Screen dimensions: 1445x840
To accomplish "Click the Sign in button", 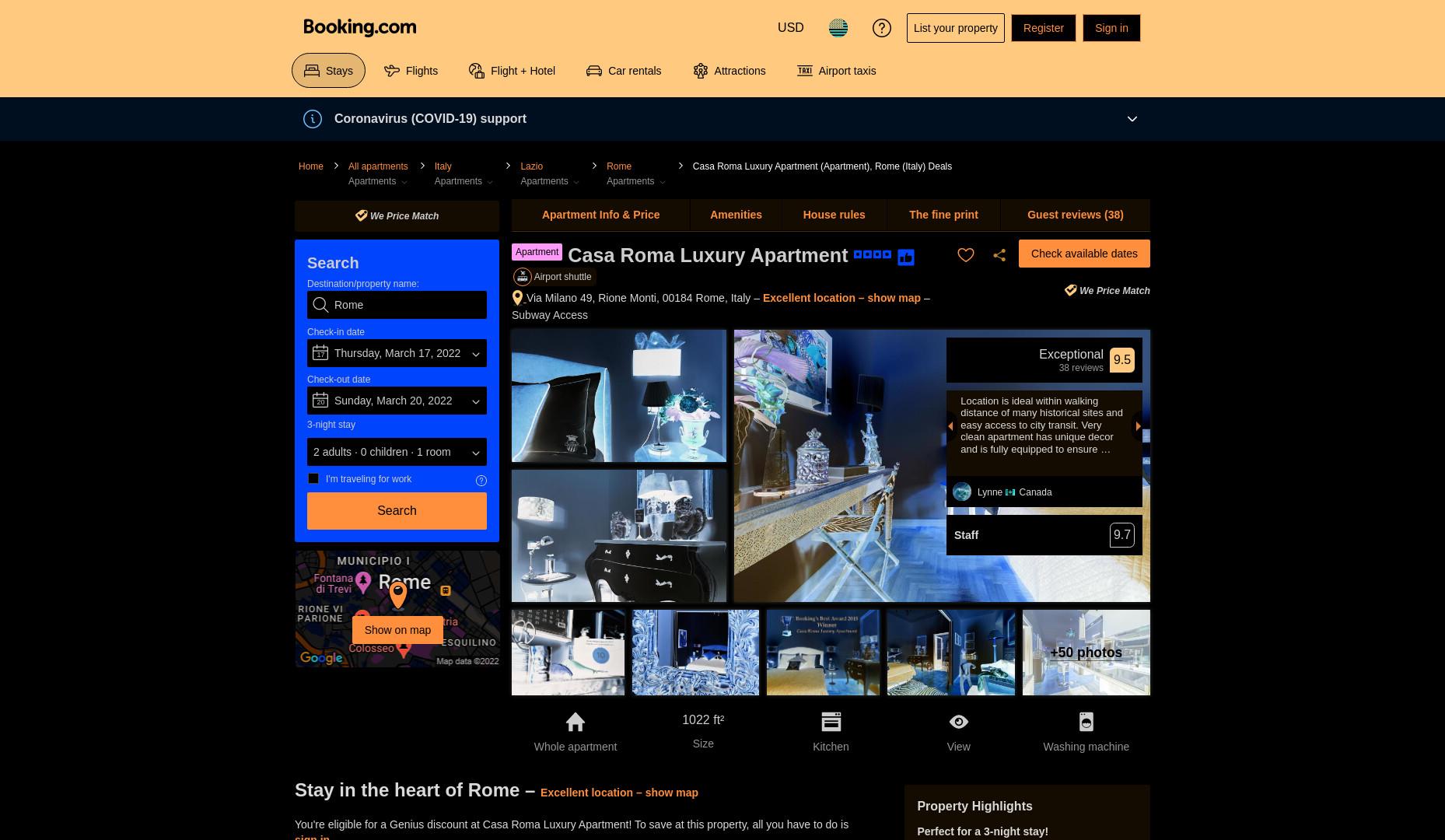I will pyautogui.click(x=1111, y=28).
